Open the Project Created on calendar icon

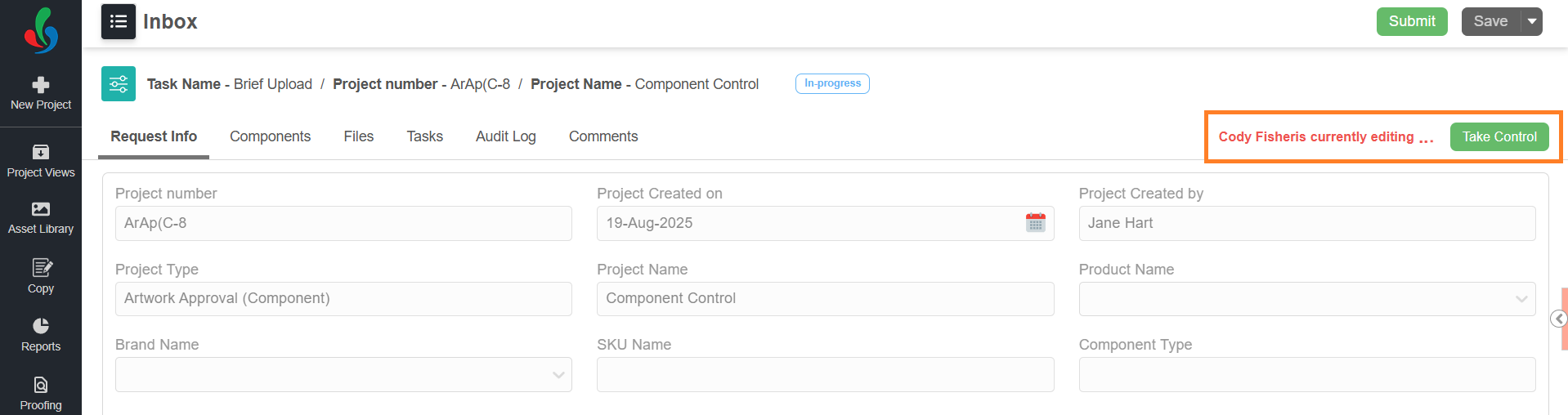click(1035, 223)
